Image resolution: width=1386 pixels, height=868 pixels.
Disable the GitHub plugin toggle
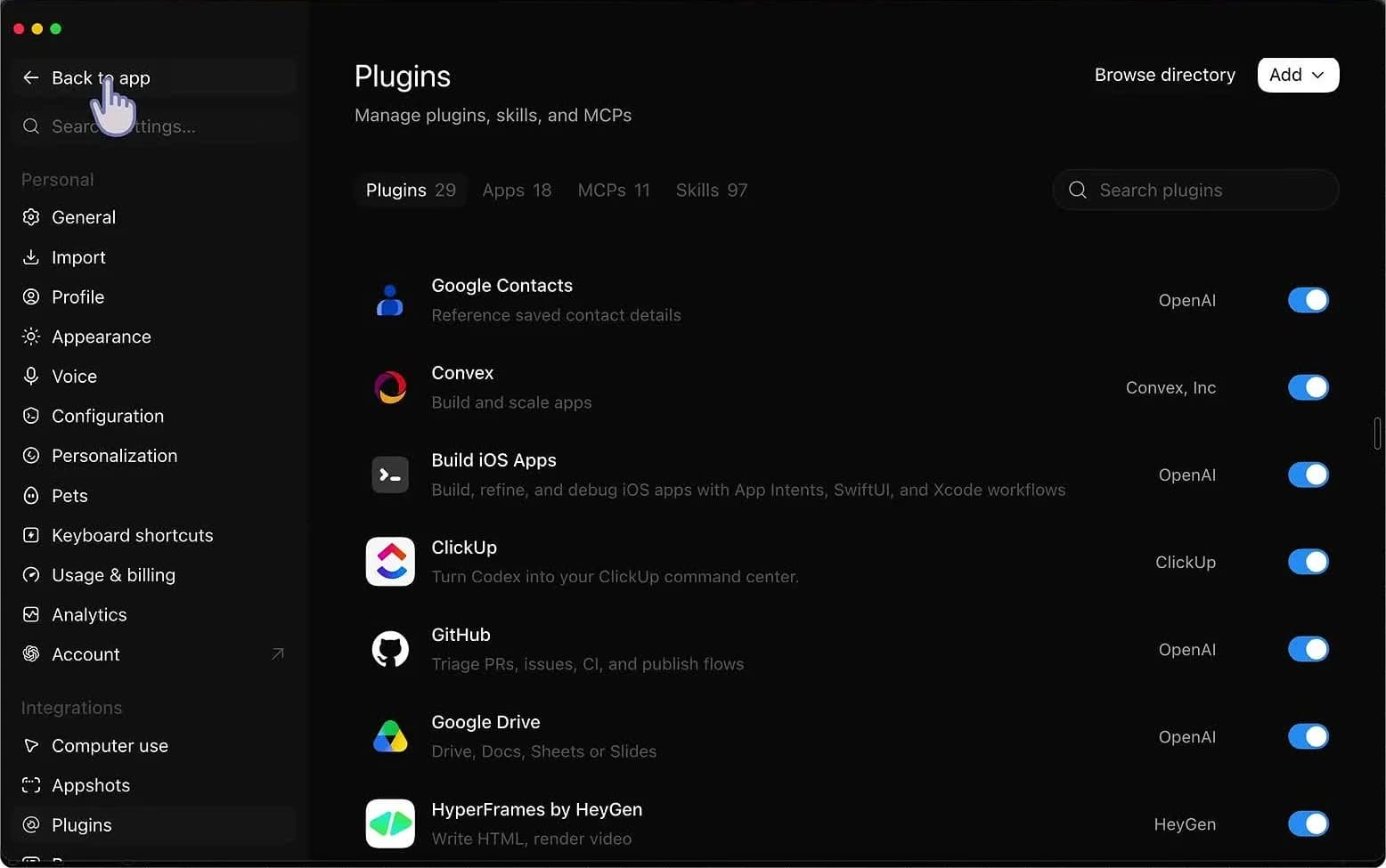[x=1309, y=649]
